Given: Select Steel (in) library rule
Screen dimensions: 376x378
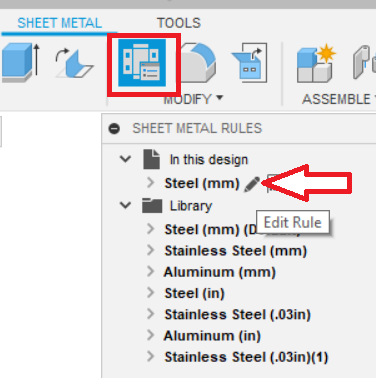Looking at the screenshot, I should click(194, 293).
